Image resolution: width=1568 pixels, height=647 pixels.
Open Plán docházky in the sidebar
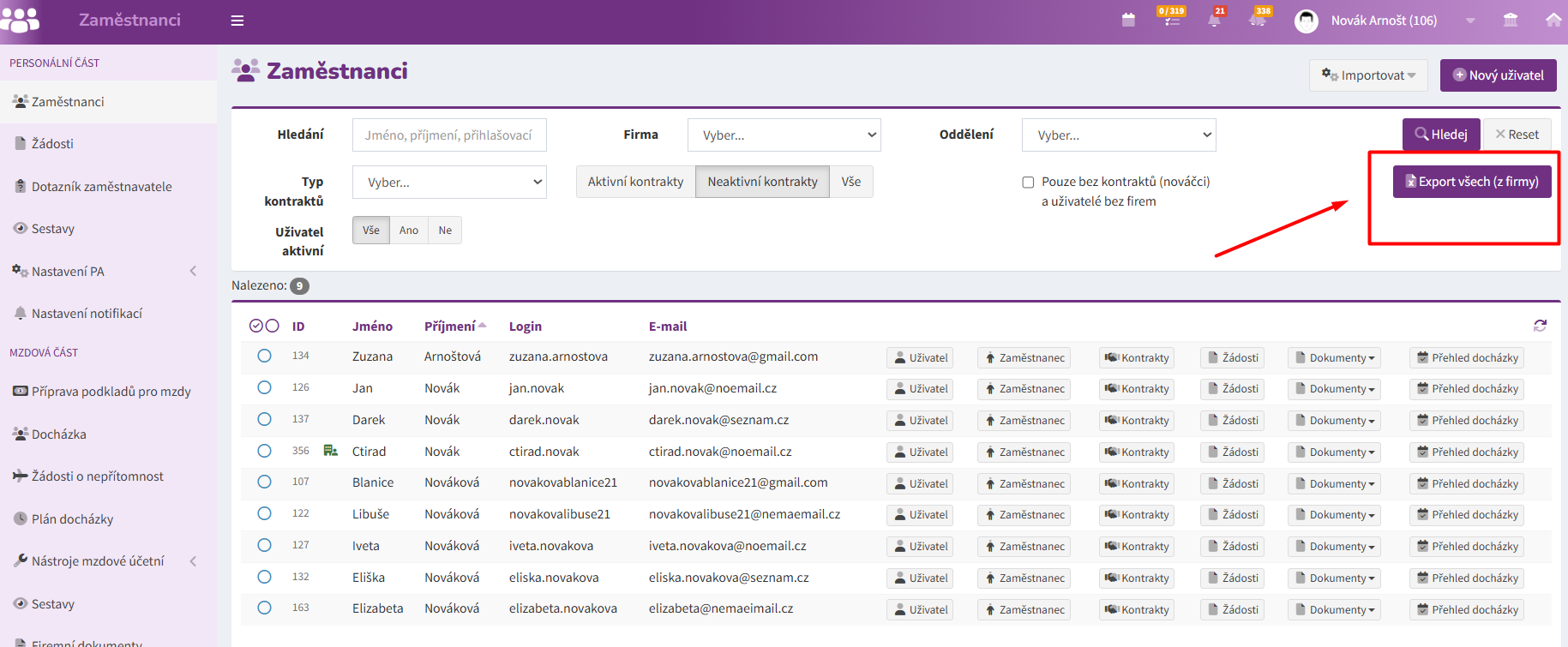[108, 519]
